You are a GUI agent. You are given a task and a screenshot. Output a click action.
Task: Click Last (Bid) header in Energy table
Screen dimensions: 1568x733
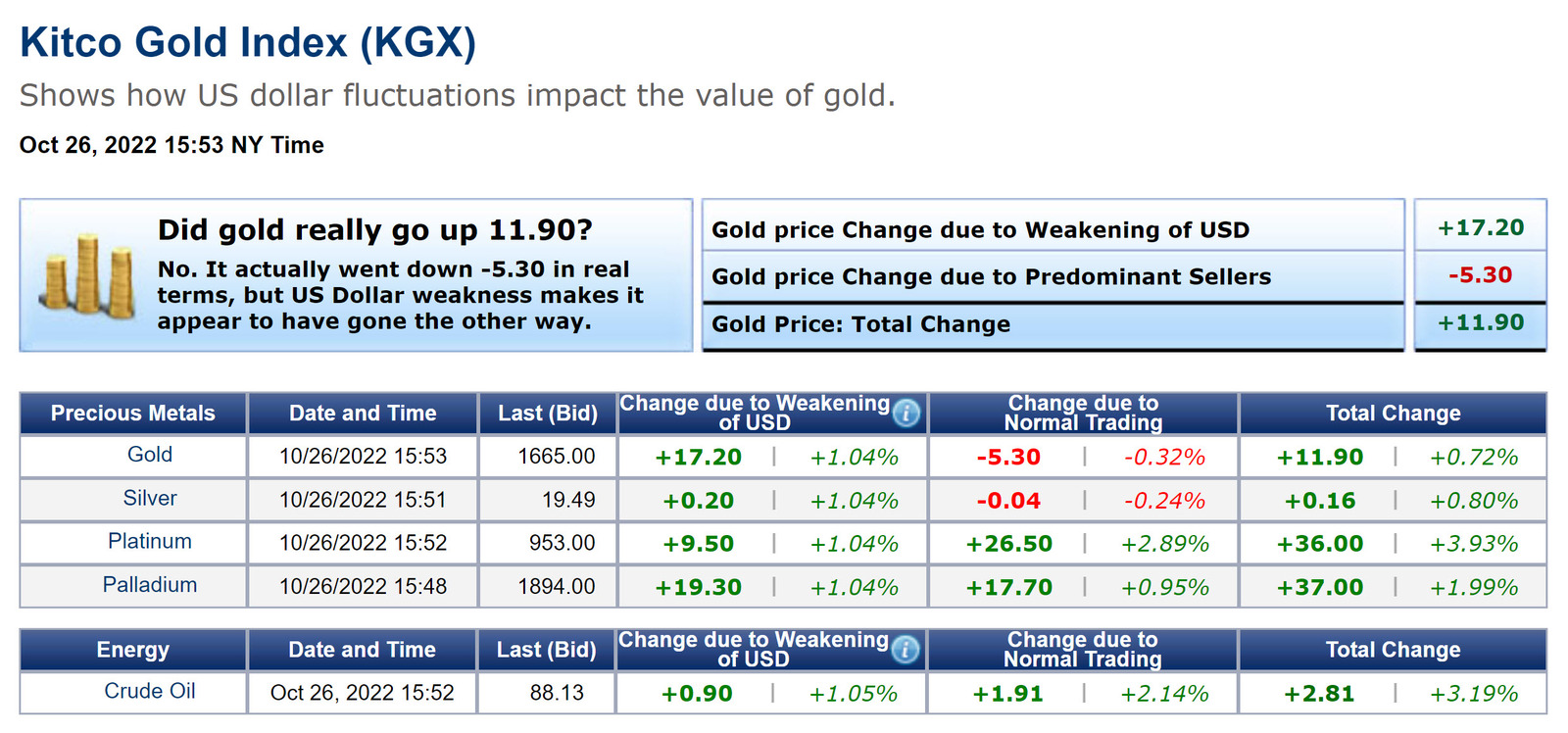coord(547,650)
